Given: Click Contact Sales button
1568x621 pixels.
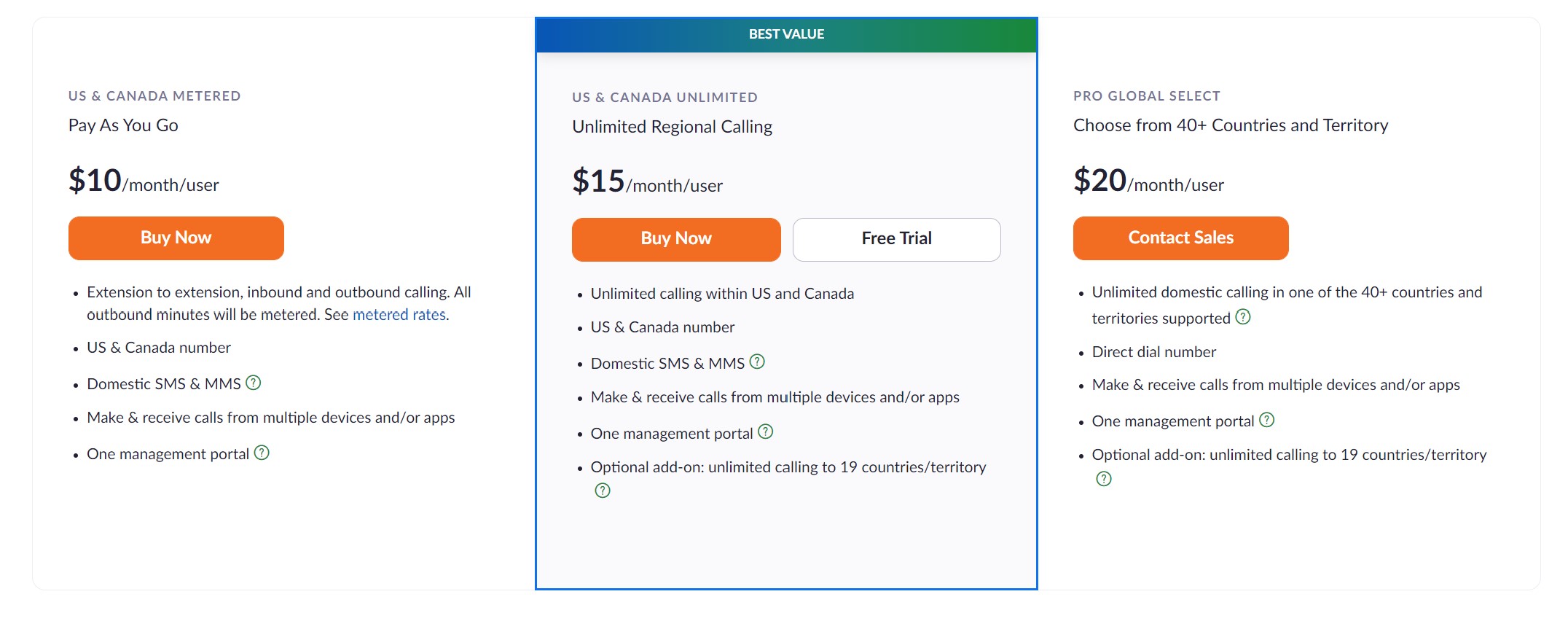Looking at the screenshot, I should click(1181, 238).
